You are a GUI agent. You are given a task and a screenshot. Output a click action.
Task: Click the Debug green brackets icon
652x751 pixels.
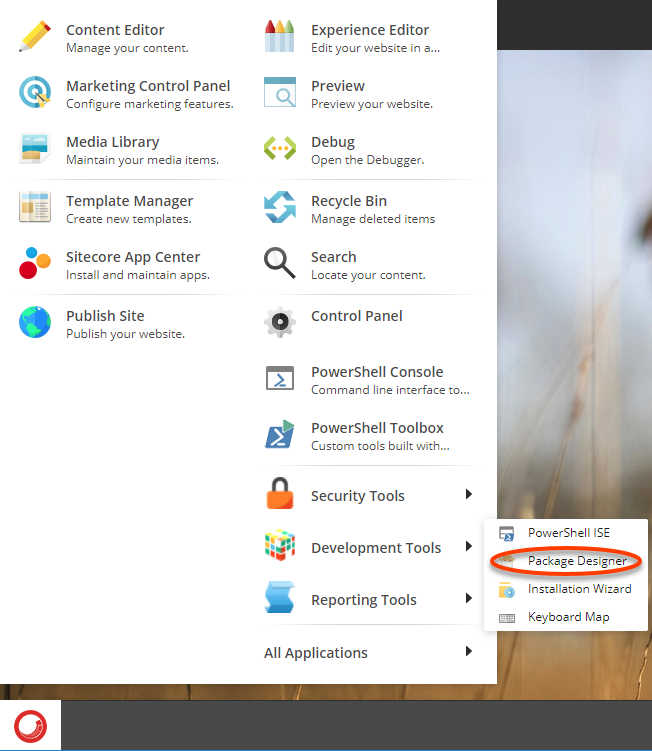tap(280, 148)
